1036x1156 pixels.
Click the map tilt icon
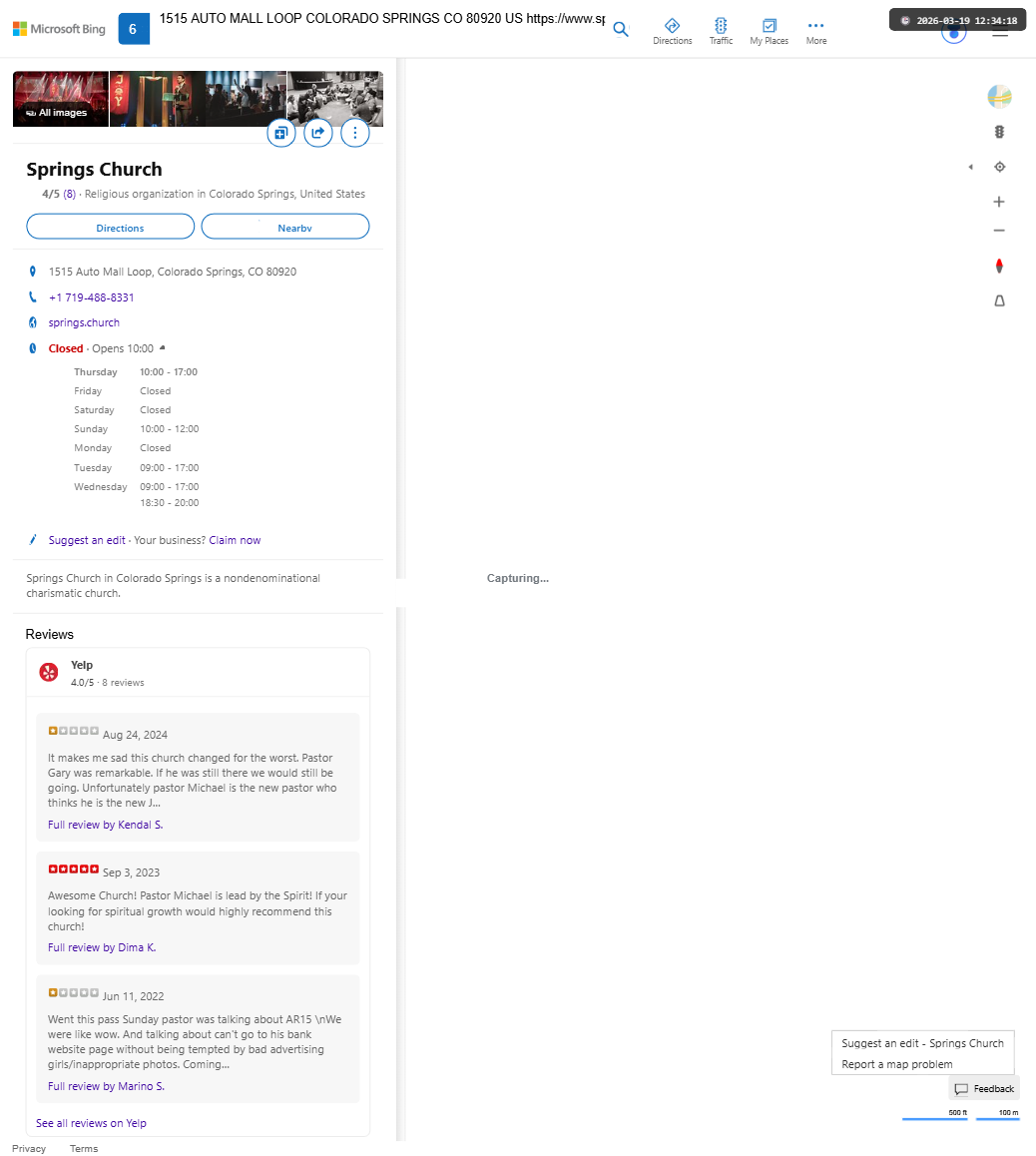point(999,300)
